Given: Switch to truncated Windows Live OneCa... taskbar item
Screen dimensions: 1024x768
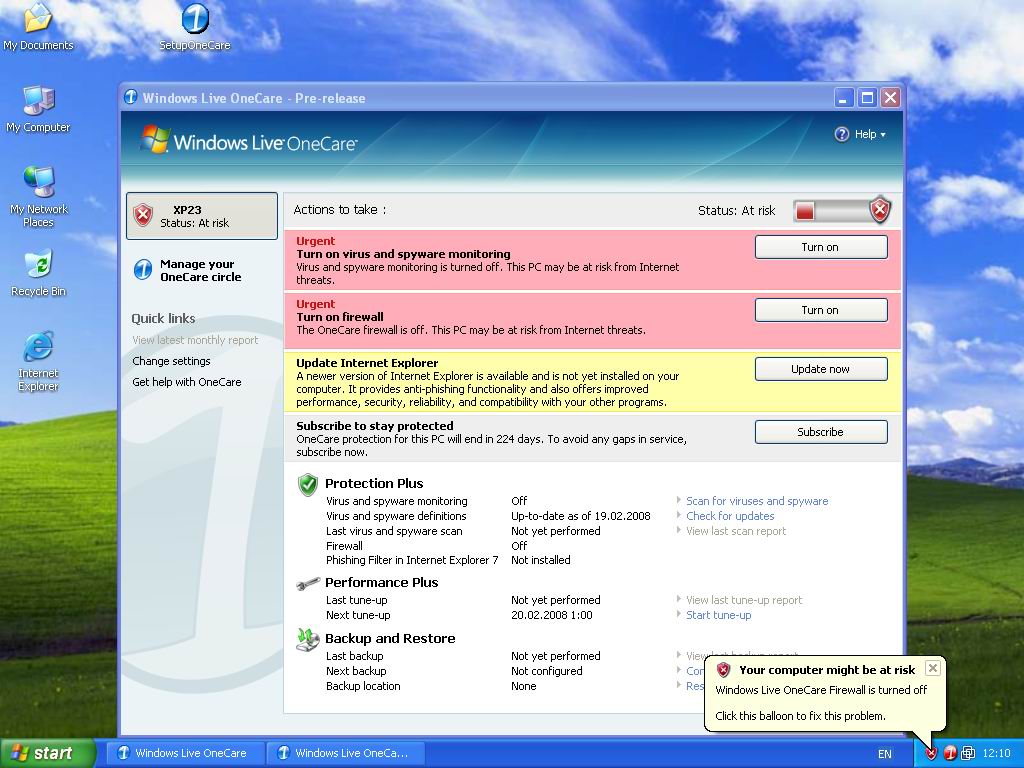Looking at the screenshot, I should 345,753.
